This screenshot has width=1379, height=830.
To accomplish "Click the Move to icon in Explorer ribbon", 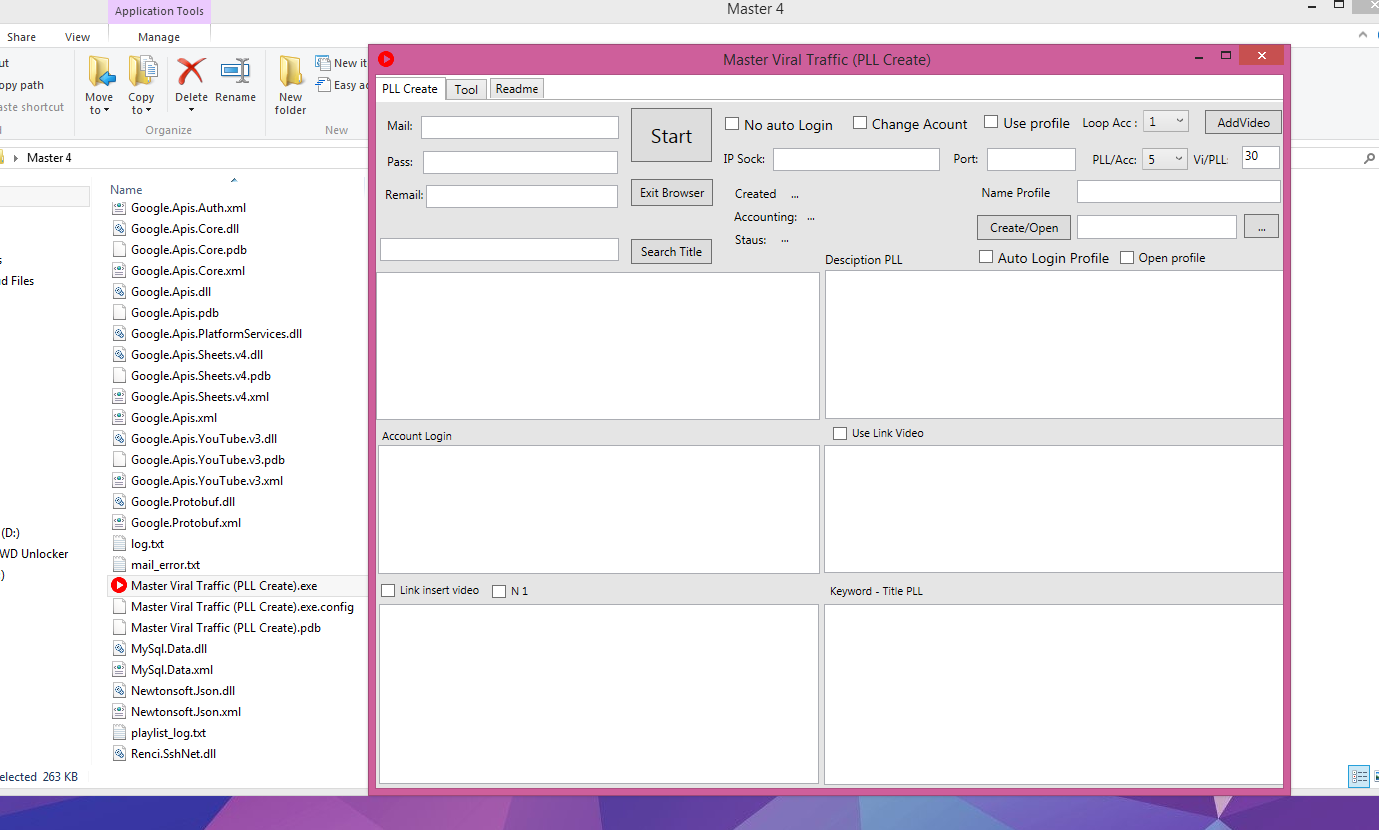I will pyautogui.click(x=100, y=71).
